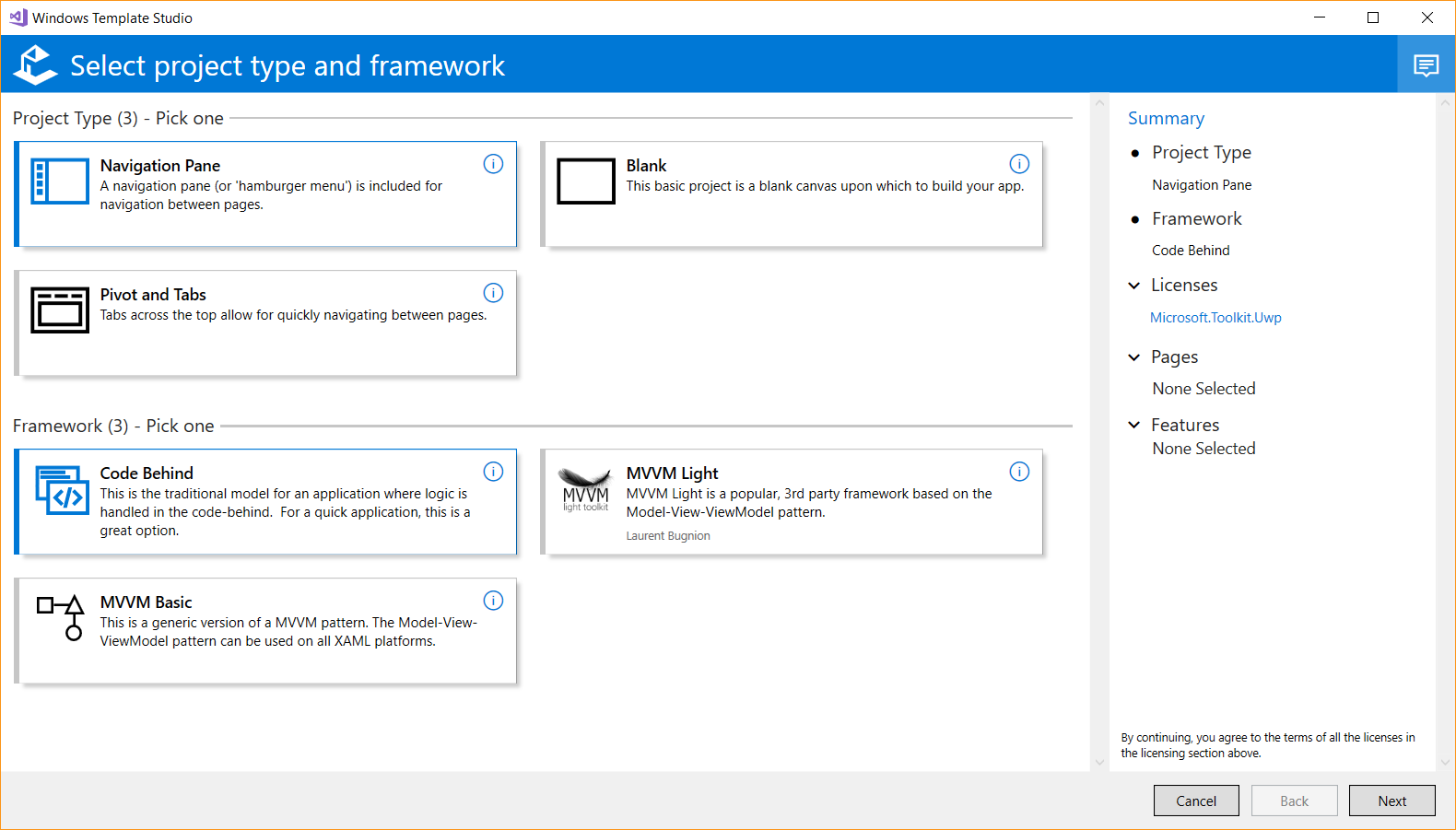Screen dimensions: 1456x830
Task: Open the feedback comment icon
Action: [1427, 65]
